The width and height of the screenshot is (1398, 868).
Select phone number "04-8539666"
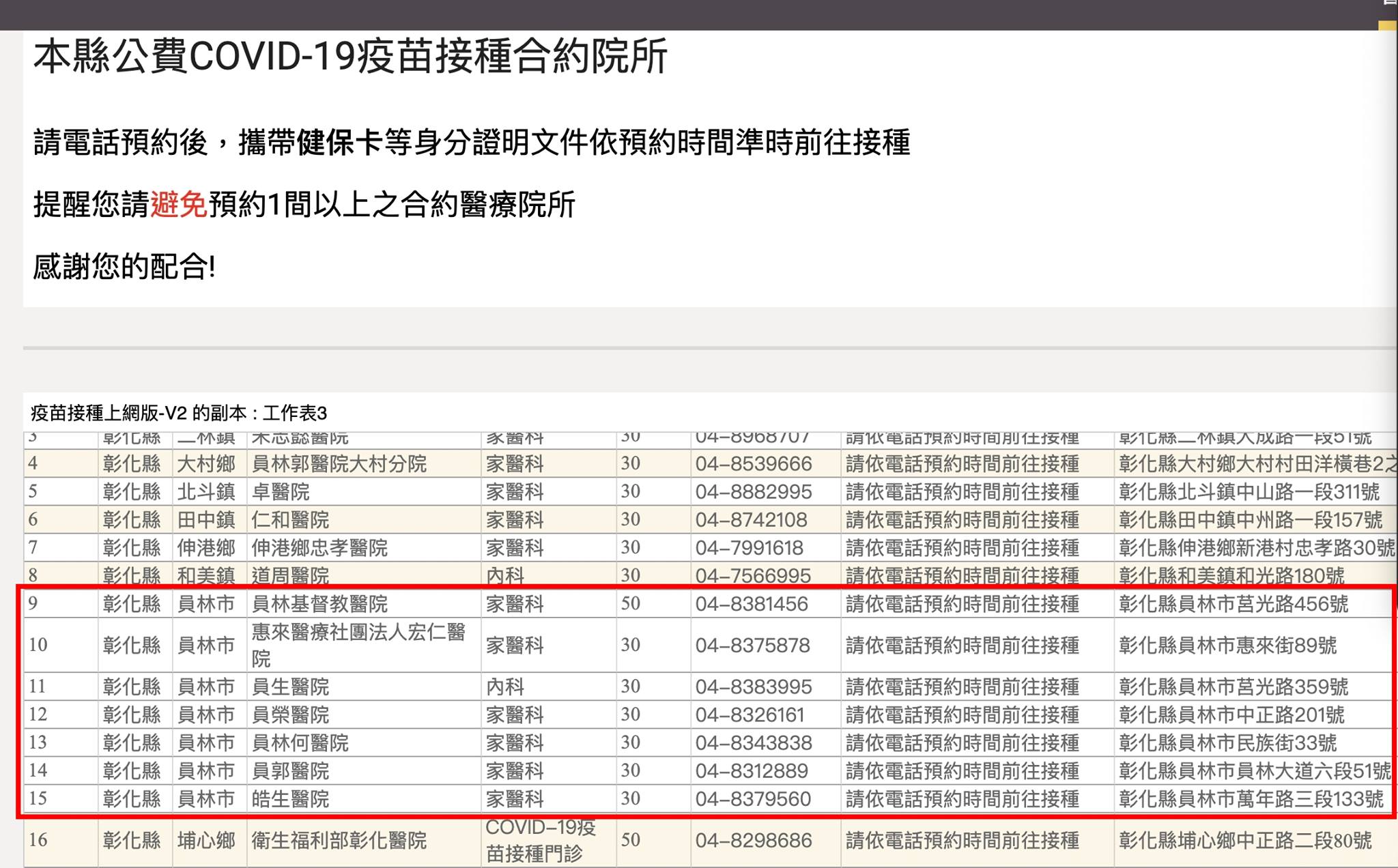pos(754,464)
